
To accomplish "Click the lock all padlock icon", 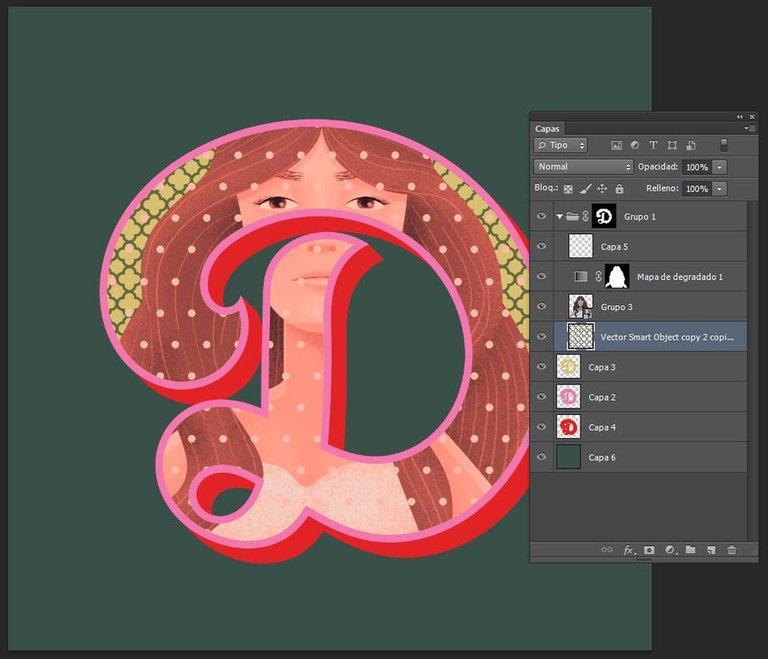I will pyautogui.click(x=619, y=188).
